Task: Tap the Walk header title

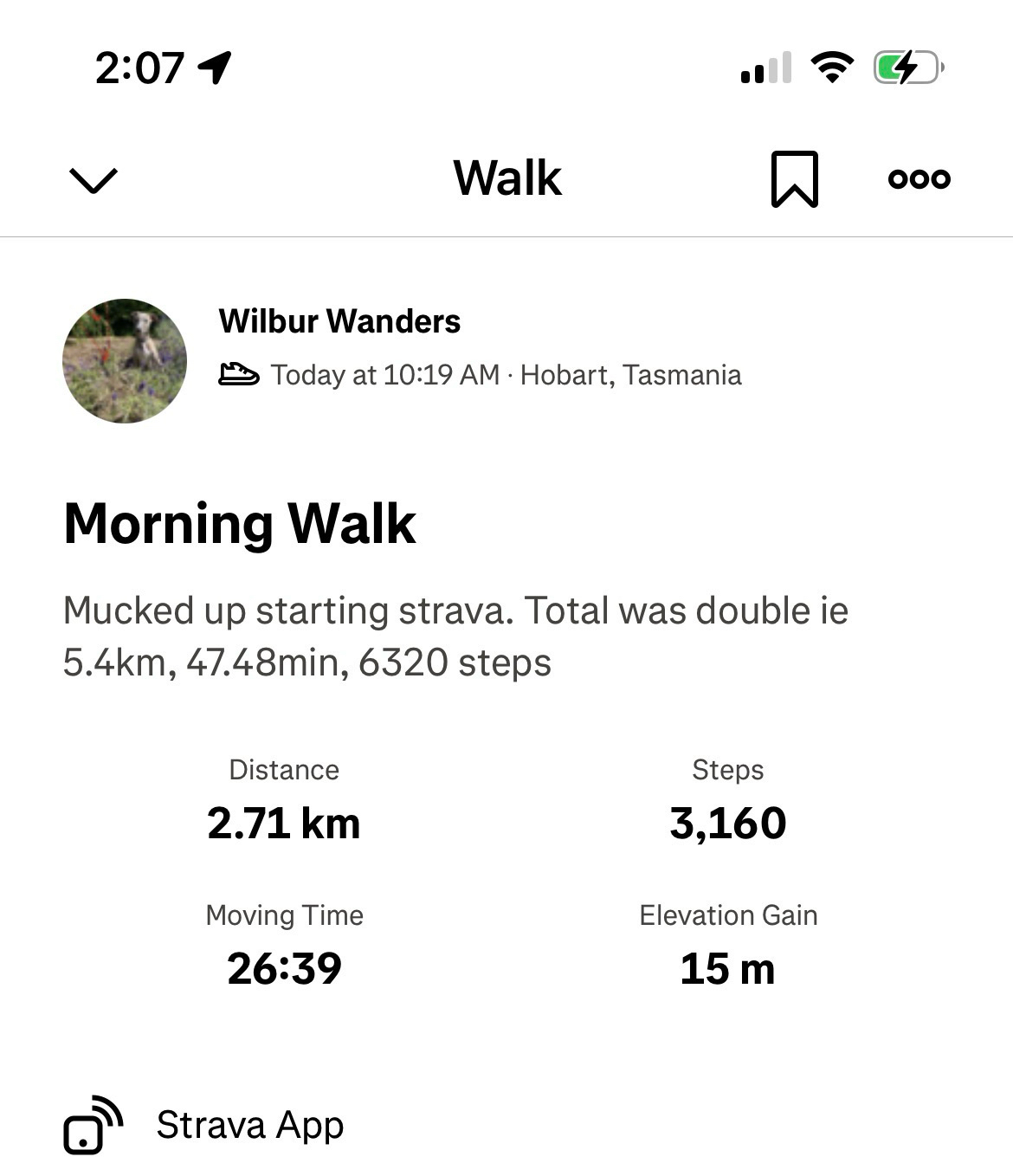Action: click(x=507, y=178)
